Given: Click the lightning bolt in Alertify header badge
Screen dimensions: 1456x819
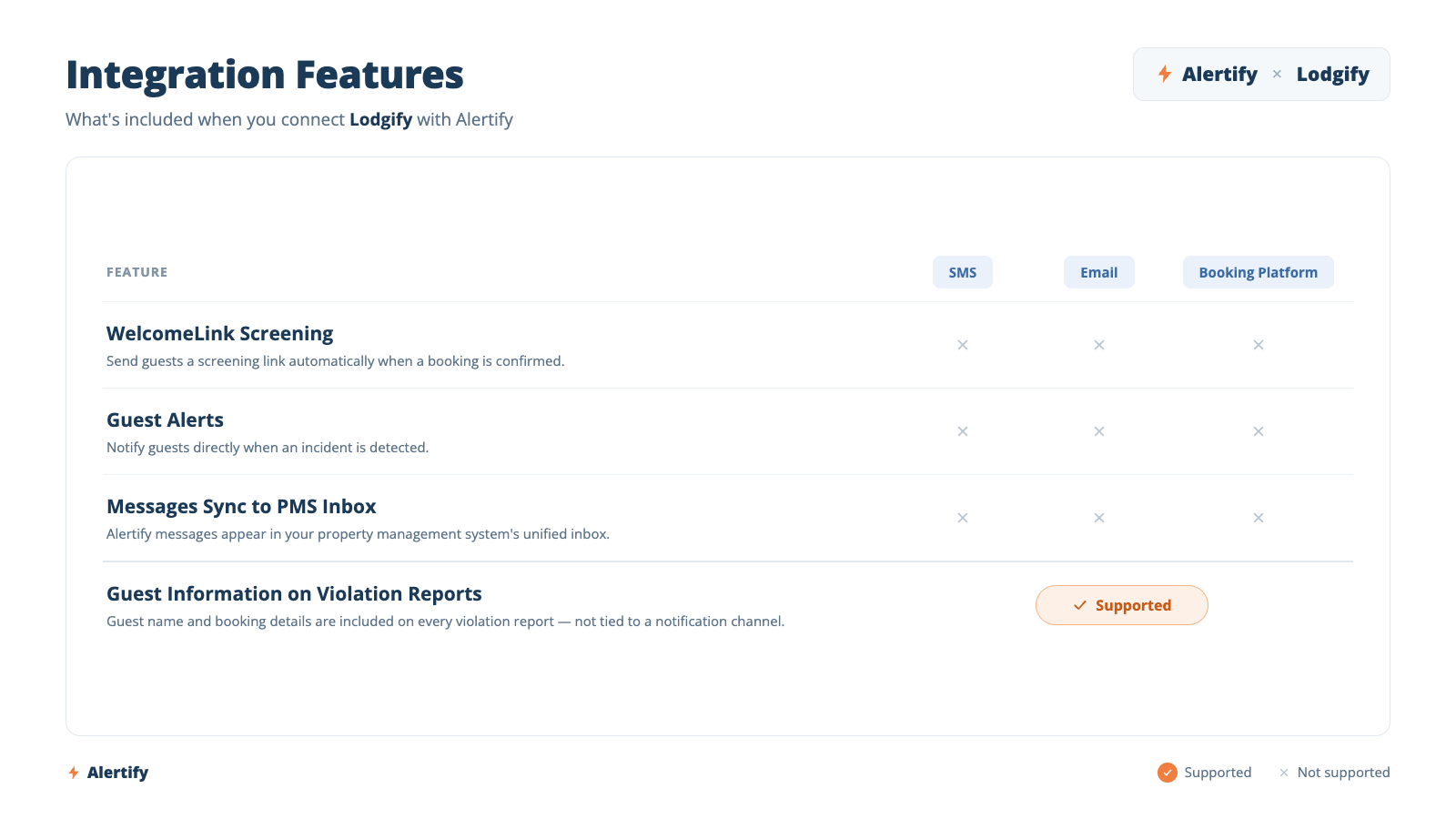Looking at the screenshot, I should pos(1165,74).
